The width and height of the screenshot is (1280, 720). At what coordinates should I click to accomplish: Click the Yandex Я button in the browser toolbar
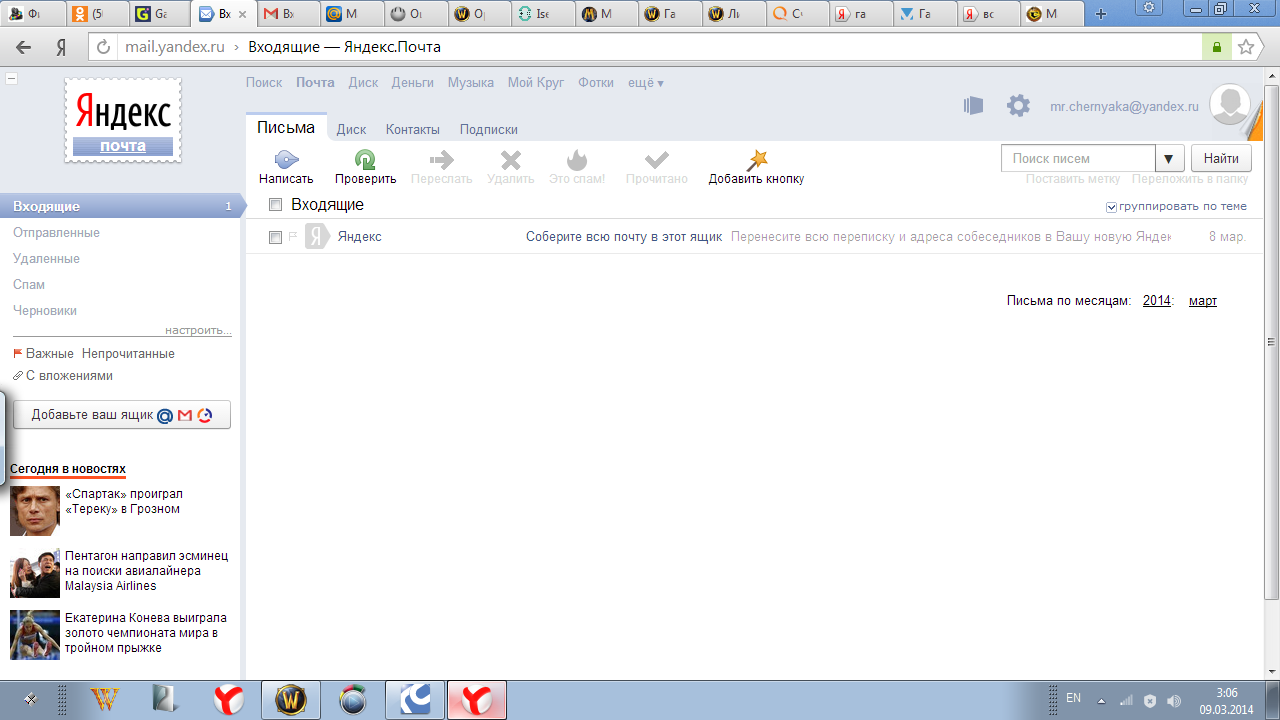point(61,47)
